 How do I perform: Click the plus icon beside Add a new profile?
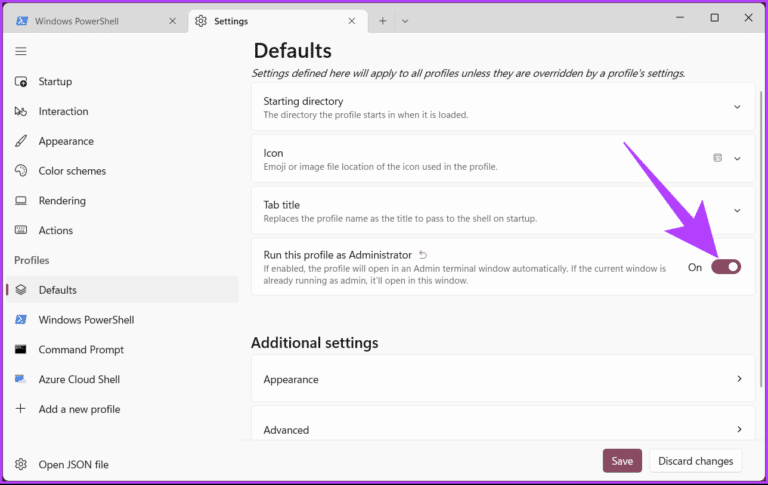click(21, 409)
